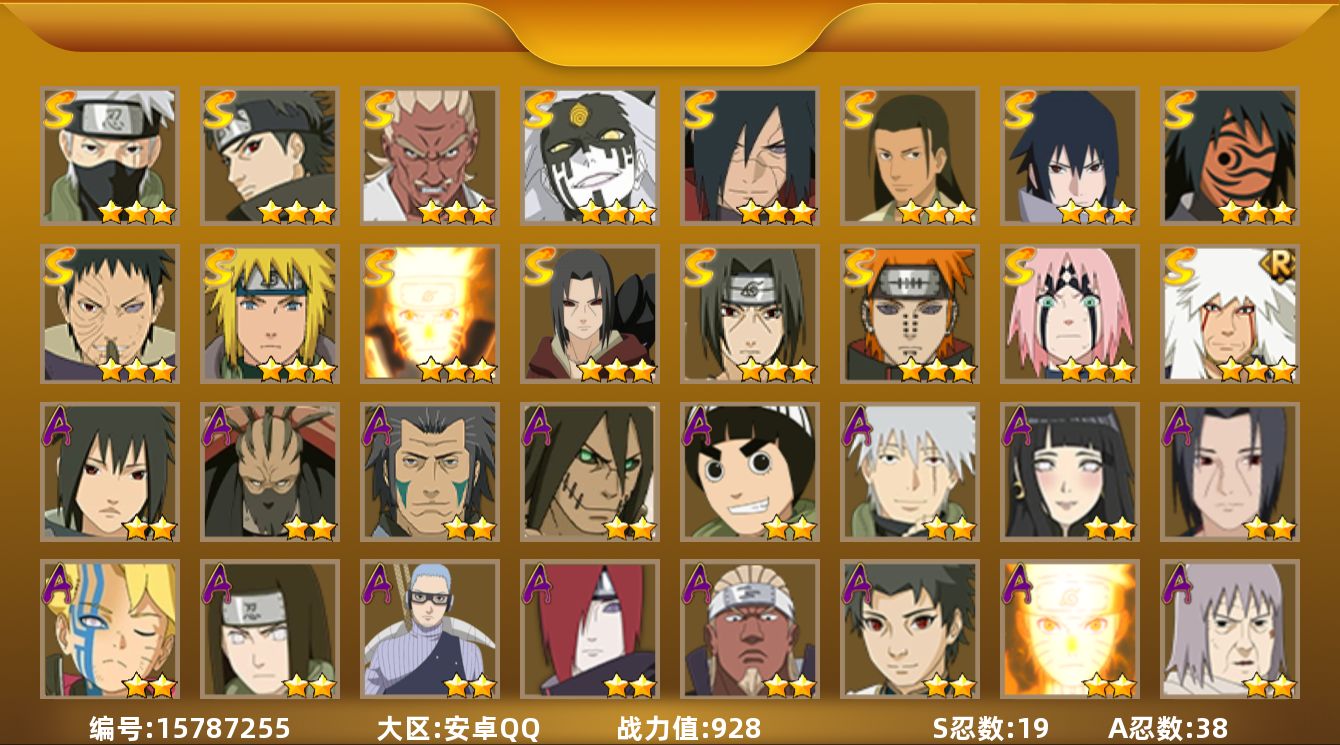Click the A忍数:38 counter label
This screenshot has height=745, width=1340.
pyautogui.click(x=1167, y=728)
